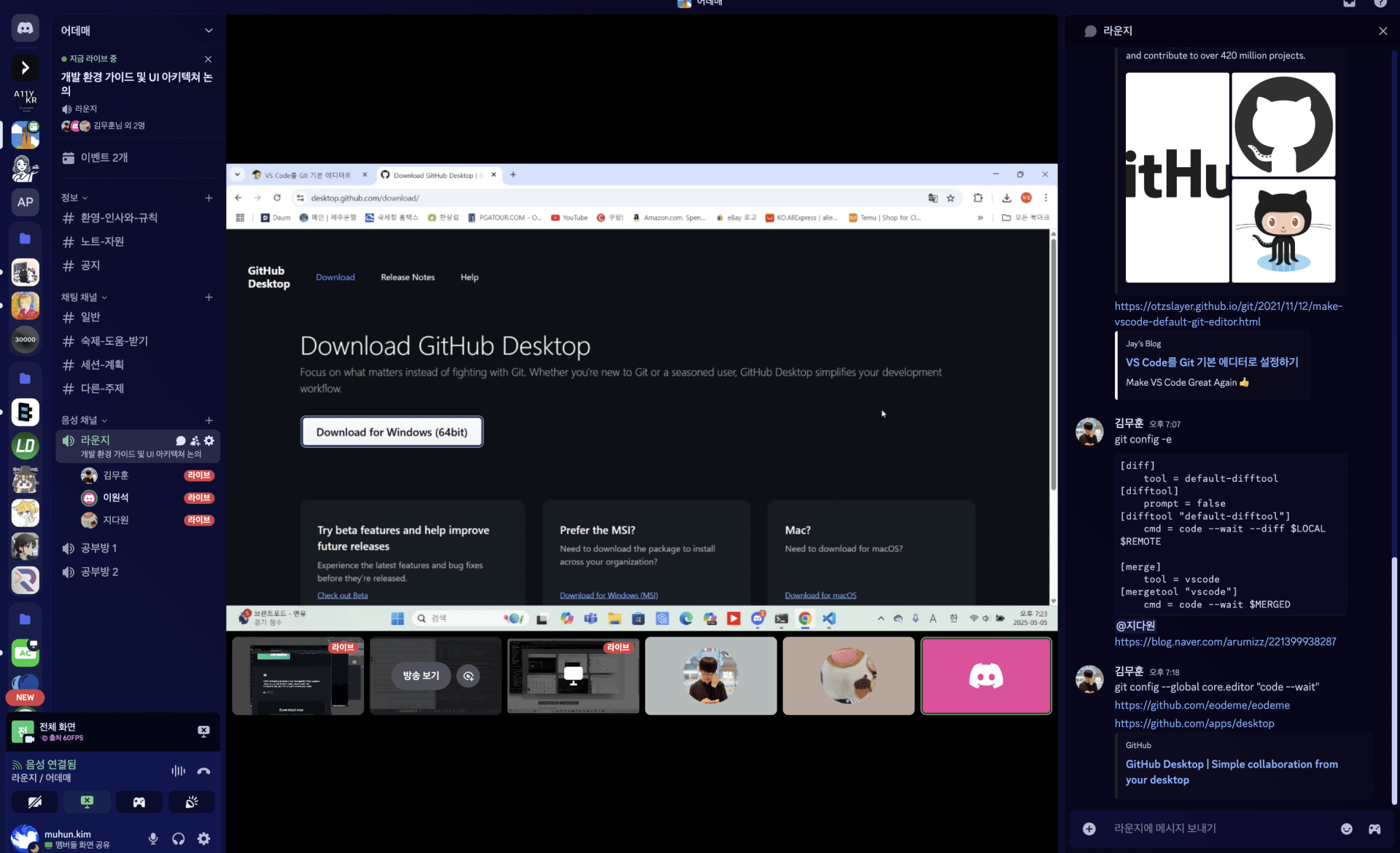Screen dimensions: 1400x853
Task: Open user settings gear at bottom
Action: (204, 838)
